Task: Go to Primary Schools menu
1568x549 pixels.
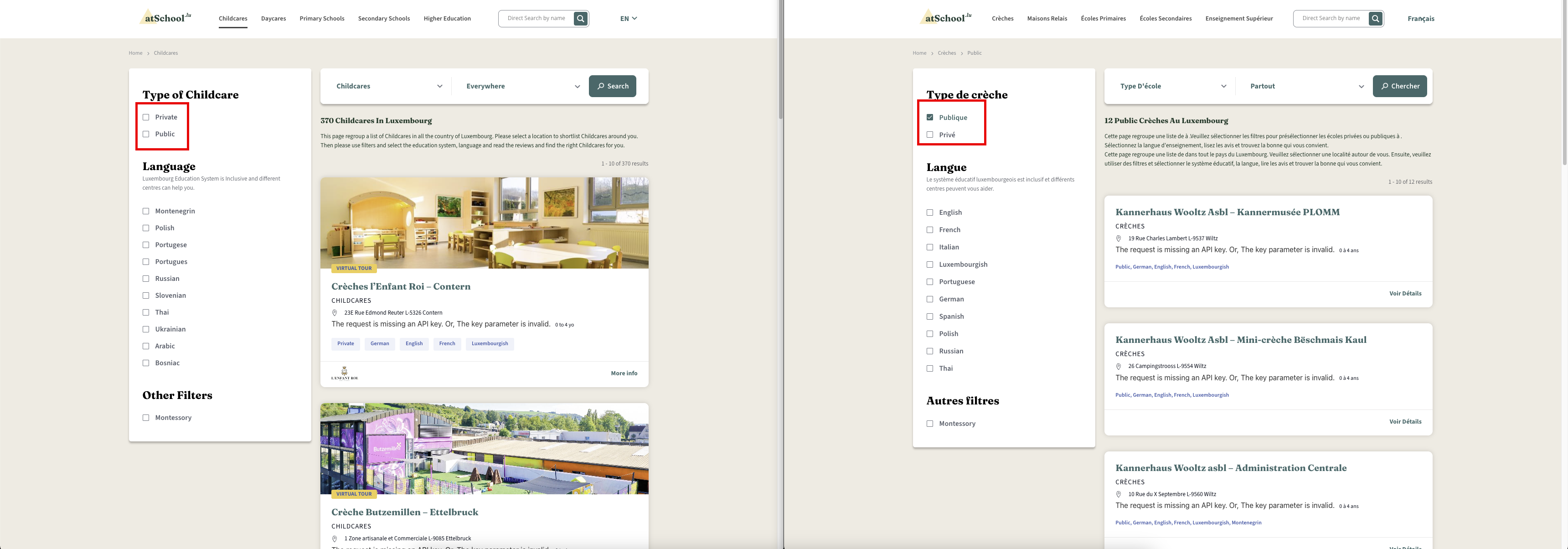Action: tap(322, 18)
